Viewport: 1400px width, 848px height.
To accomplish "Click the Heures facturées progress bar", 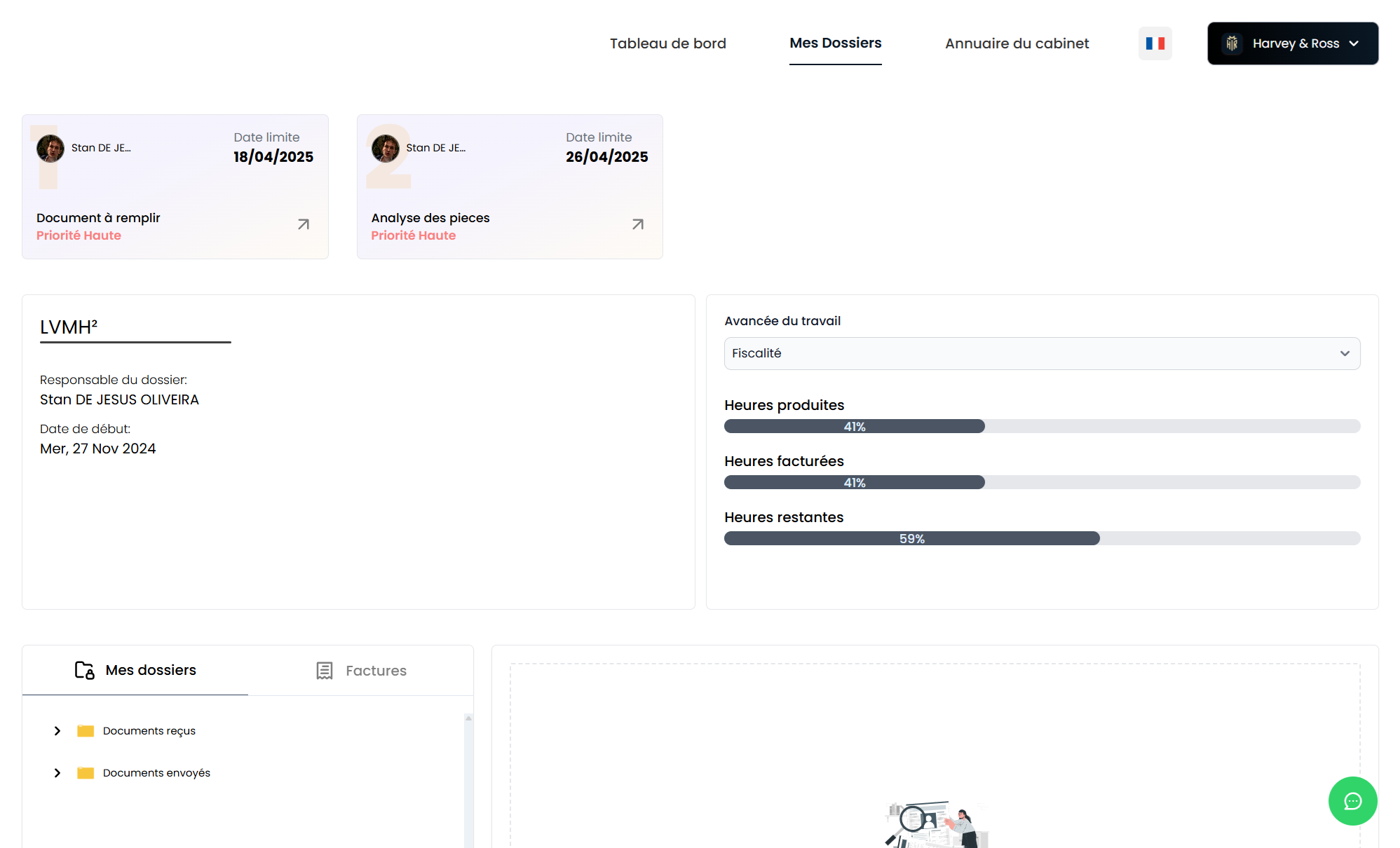I will [1042, 482].
